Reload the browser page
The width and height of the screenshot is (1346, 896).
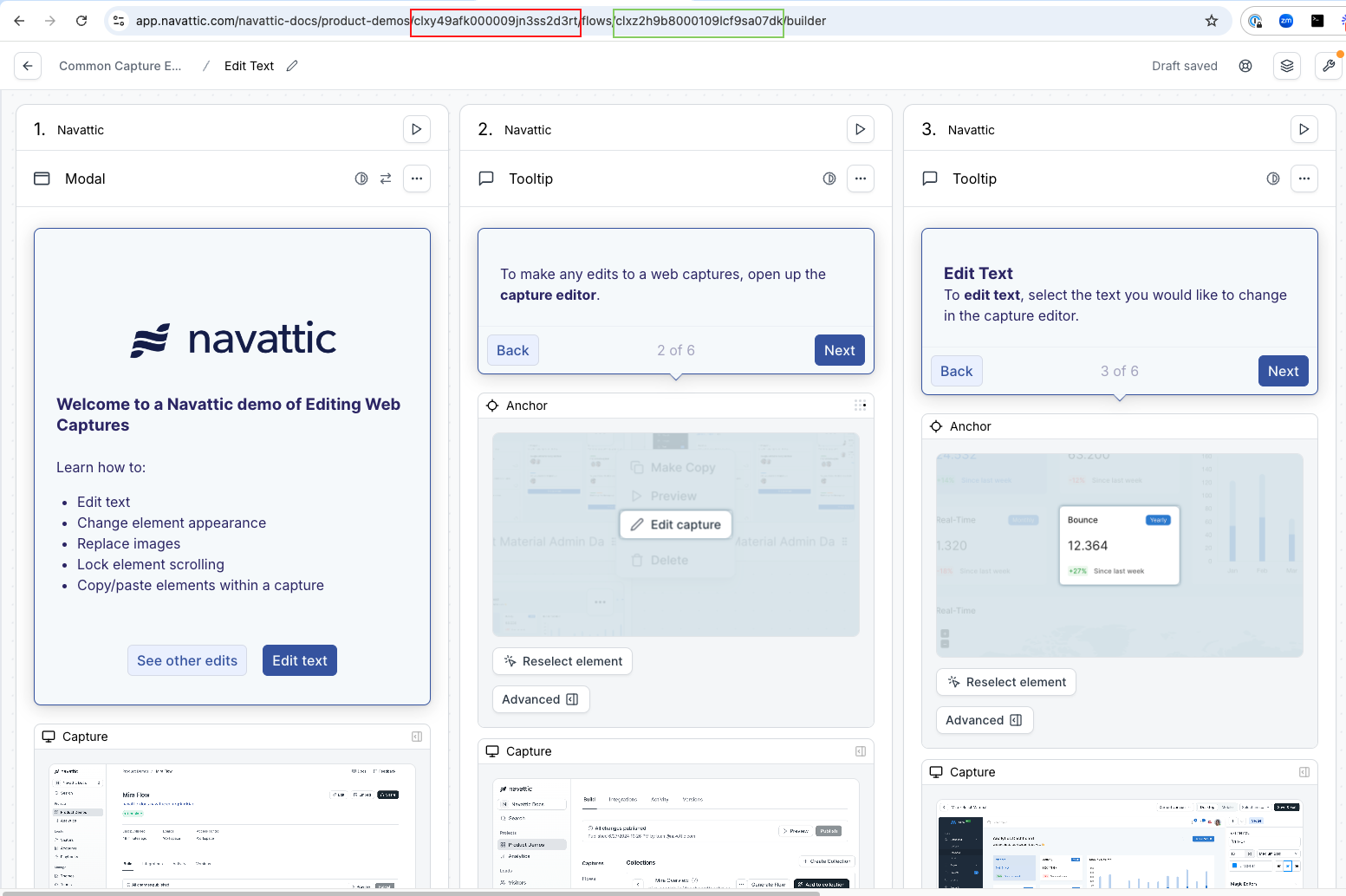[81, 21]
